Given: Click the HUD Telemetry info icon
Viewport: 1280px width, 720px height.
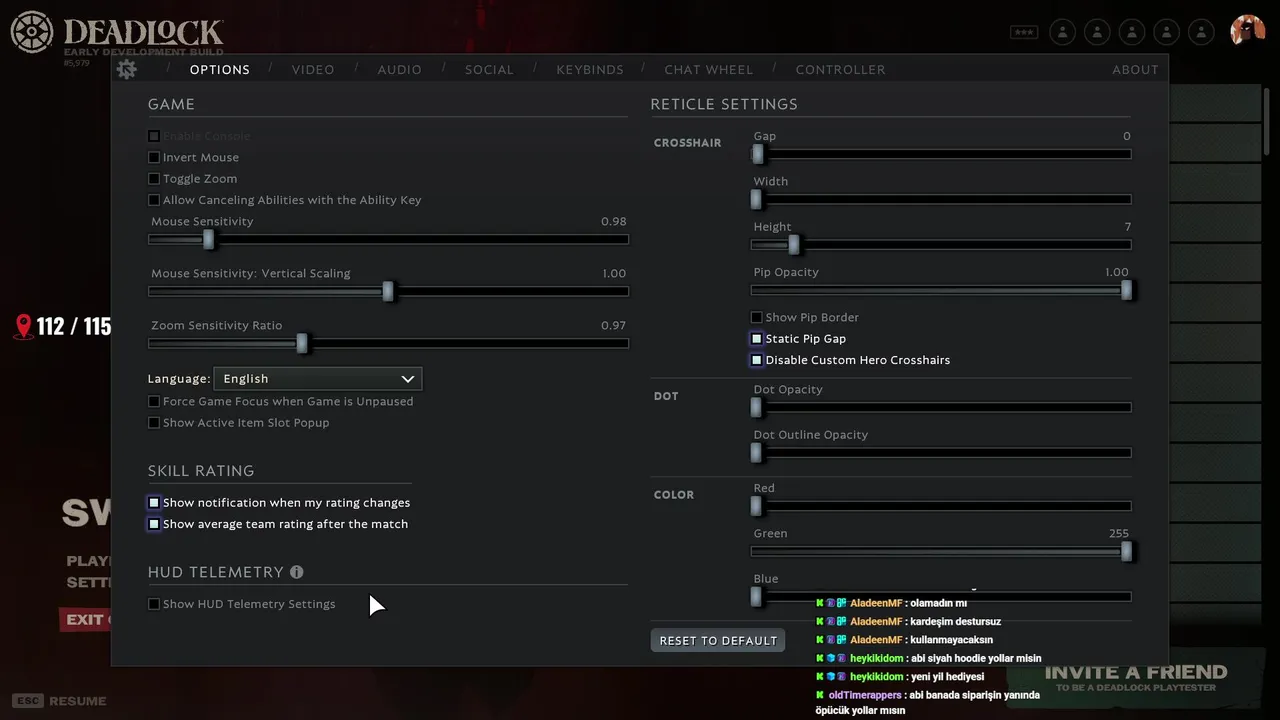Looking at the screenshot, I should coord(296,572).
